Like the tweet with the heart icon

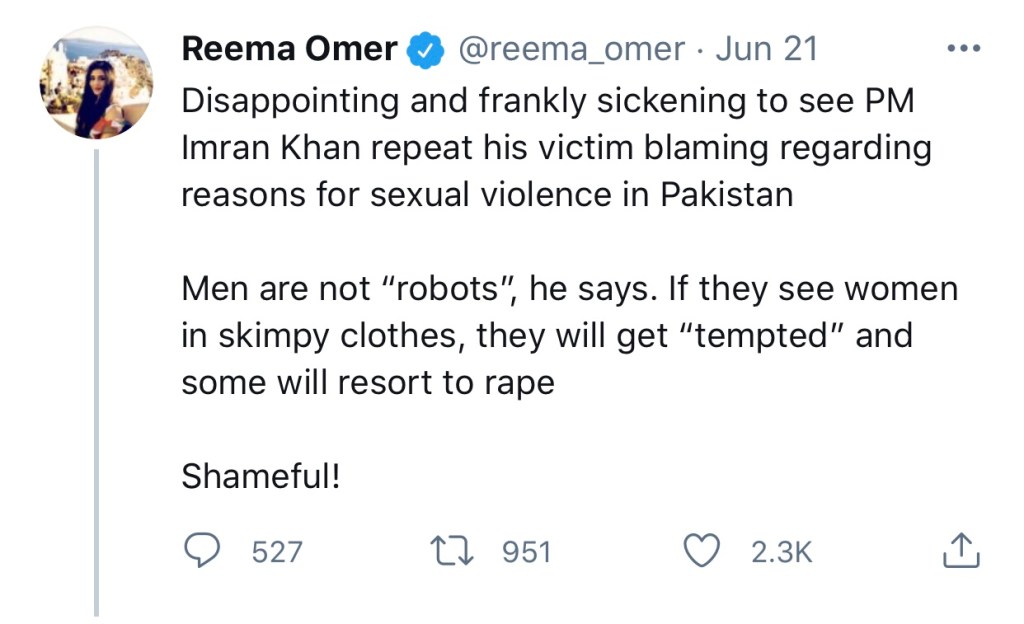point(701,550)
